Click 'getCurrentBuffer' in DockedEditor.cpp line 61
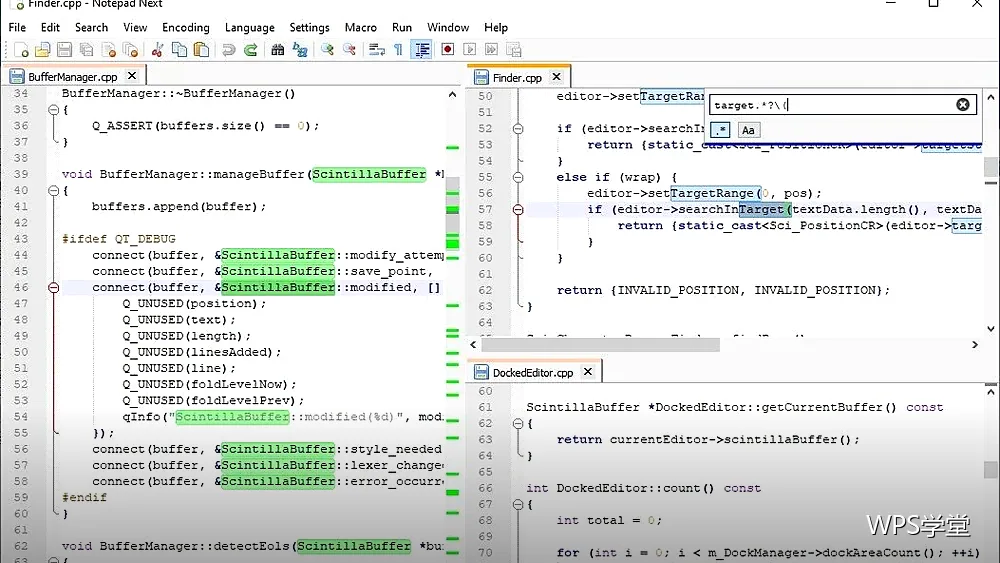The height and width of the screenshot is (563, 1000). pos(822,407)
